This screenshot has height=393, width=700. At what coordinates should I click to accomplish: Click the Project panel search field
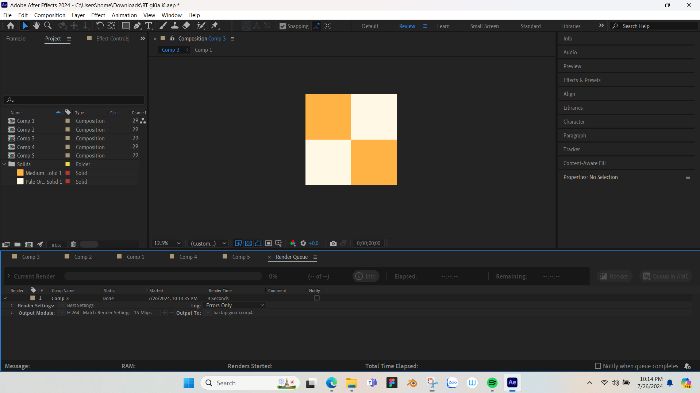[74, 100]
